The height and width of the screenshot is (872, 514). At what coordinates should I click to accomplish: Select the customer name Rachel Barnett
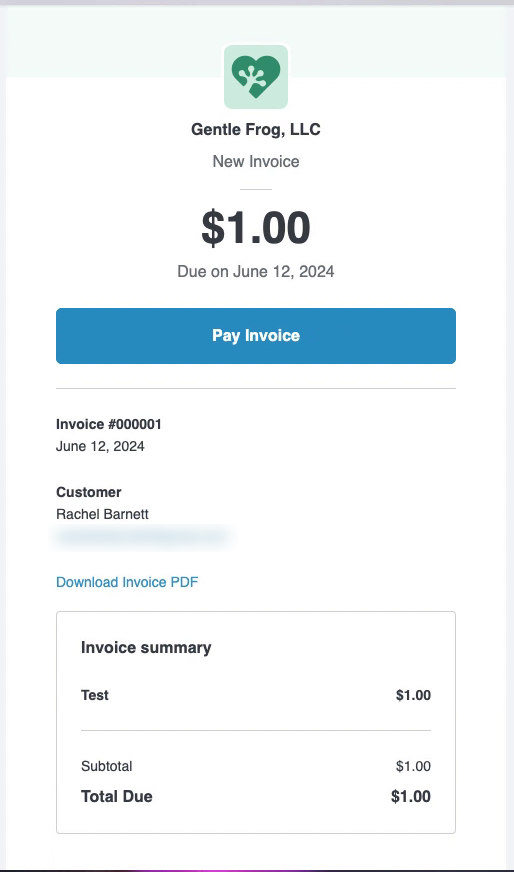(102, 514)
